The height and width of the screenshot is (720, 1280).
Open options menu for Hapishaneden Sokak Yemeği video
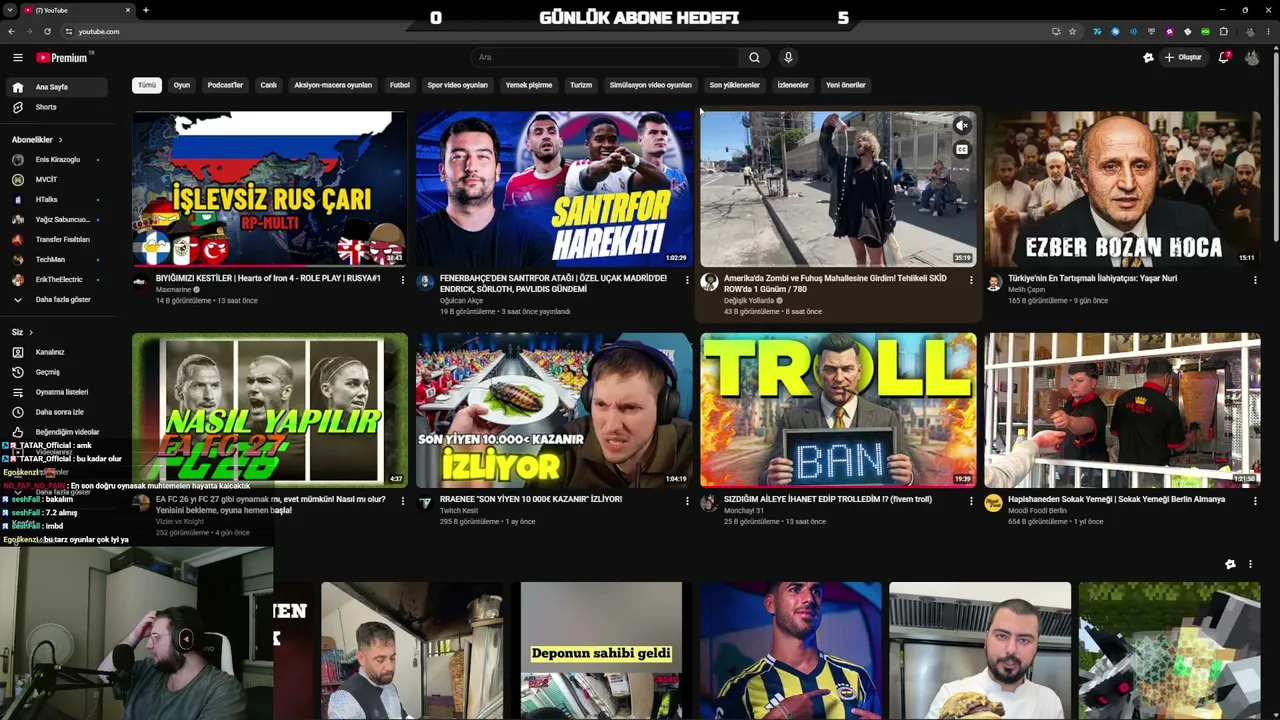[1255, 501]
